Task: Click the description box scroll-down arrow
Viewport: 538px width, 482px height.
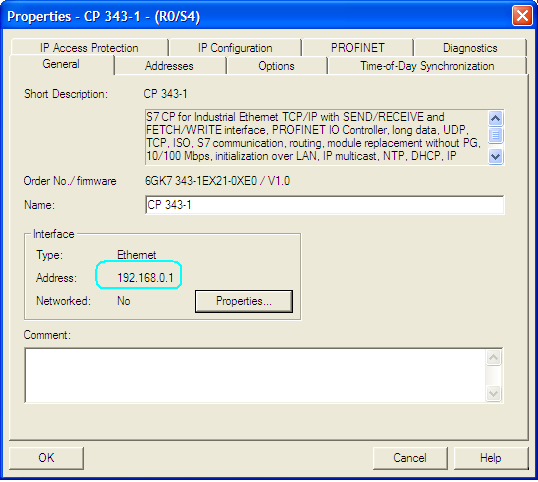Action: point(495,156)
